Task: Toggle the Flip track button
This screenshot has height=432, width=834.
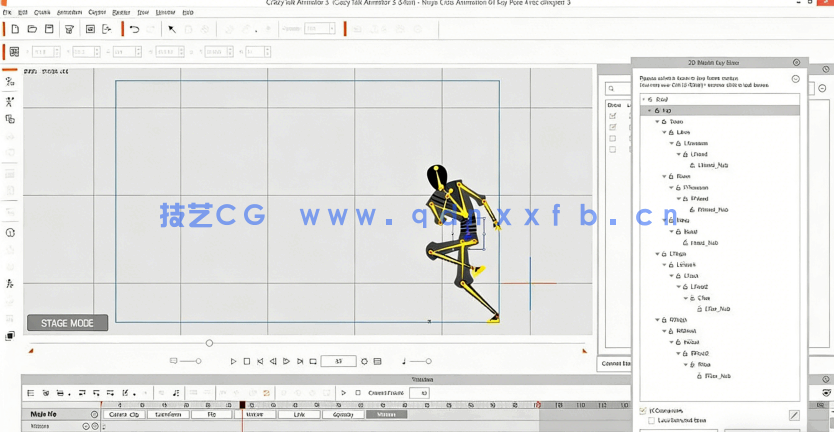Action: click(x=212, y=414)
